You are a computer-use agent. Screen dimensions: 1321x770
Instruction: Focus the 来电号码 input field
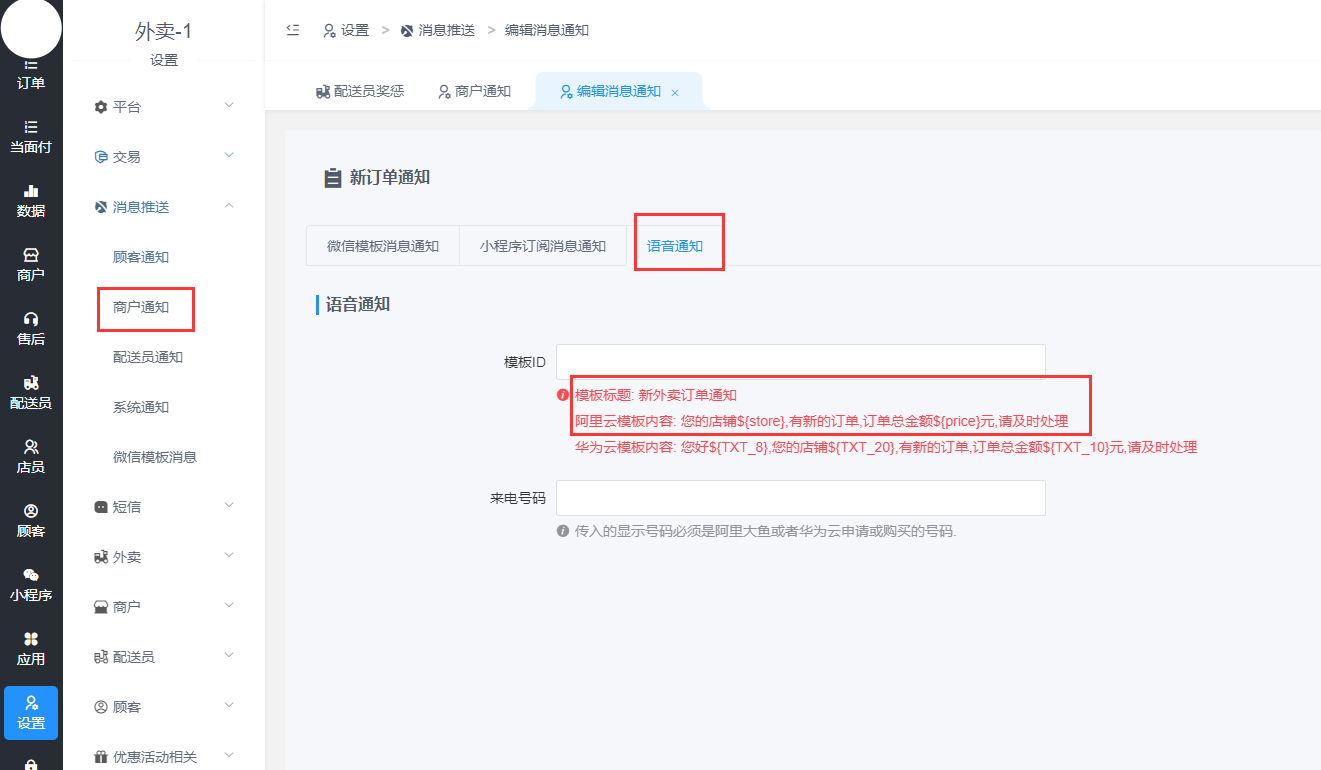click(801, 498)
